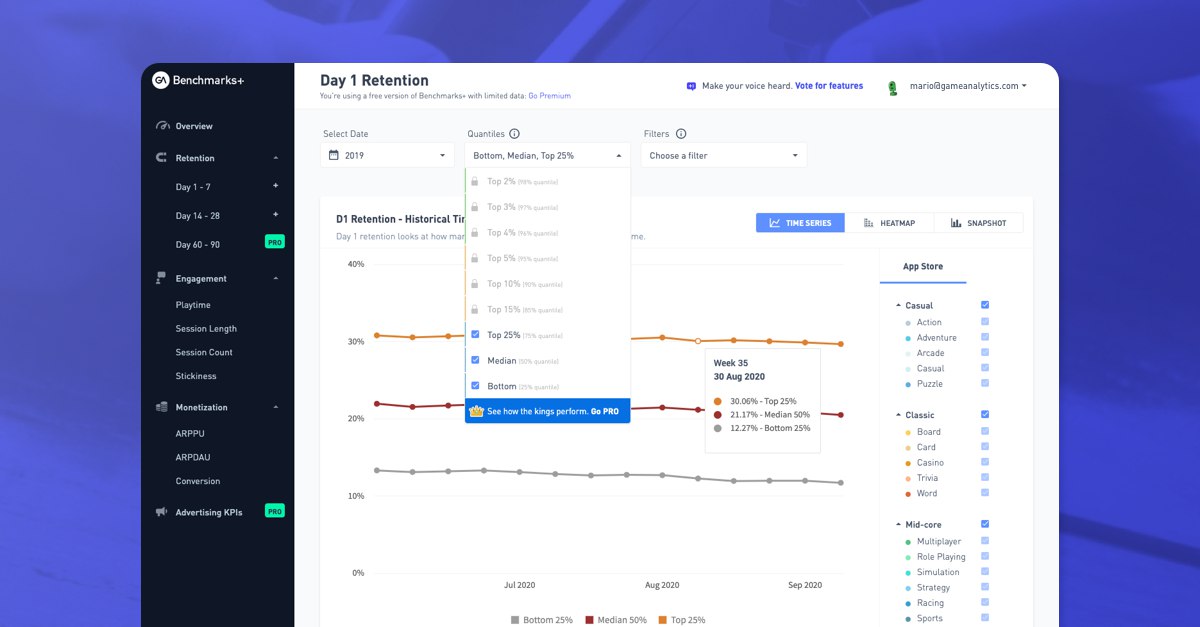1200x627 pixels.
Task: Click the crown icon in PRO banner
Action: [x=477, y=411]
